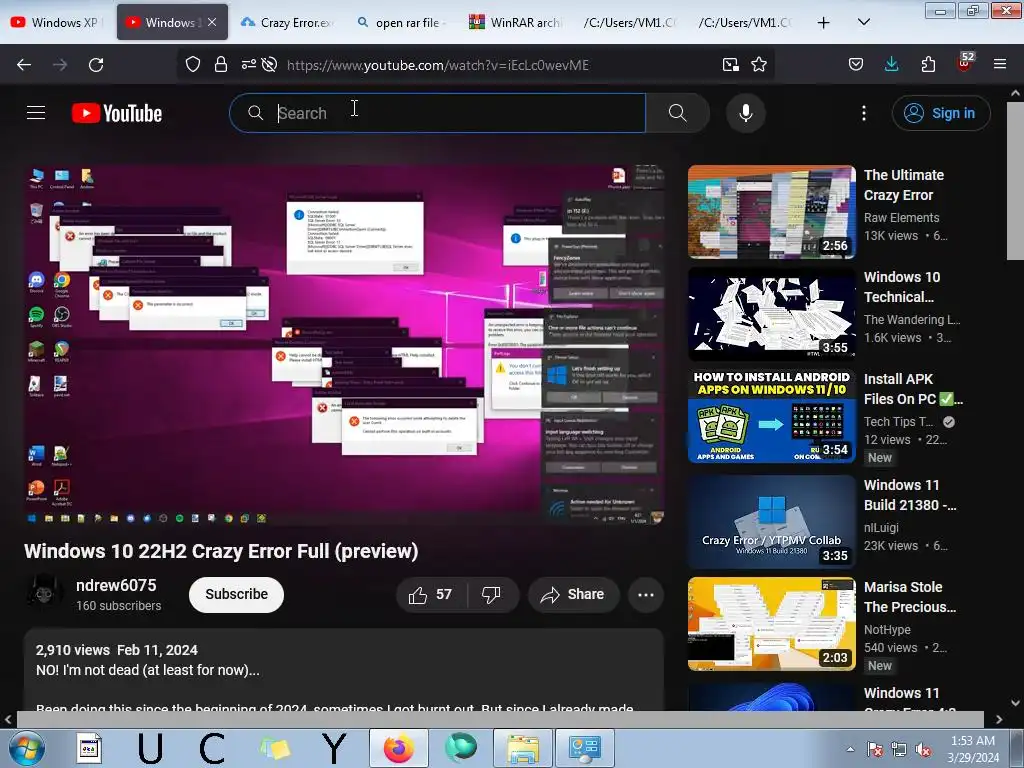Click the ad blocker icon showing 52
This screenshot has width=1024, height=768.
coord(965,63)
